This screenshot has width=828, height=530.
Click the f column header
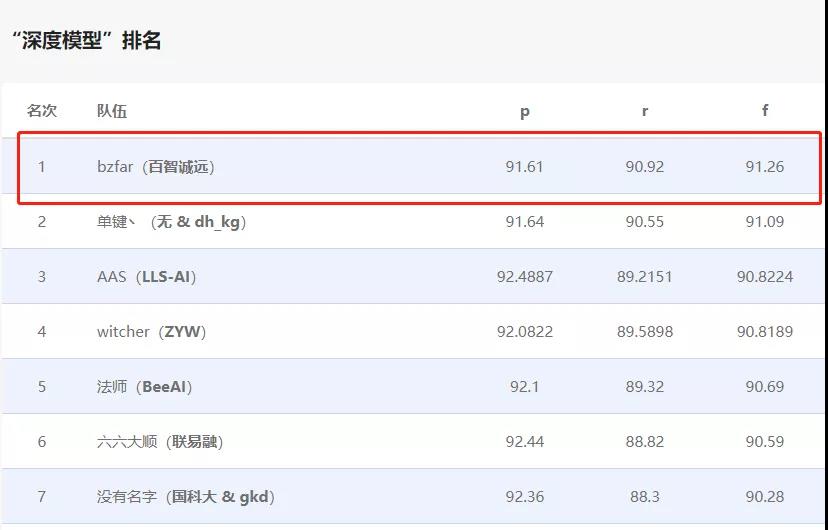(765, 111)
